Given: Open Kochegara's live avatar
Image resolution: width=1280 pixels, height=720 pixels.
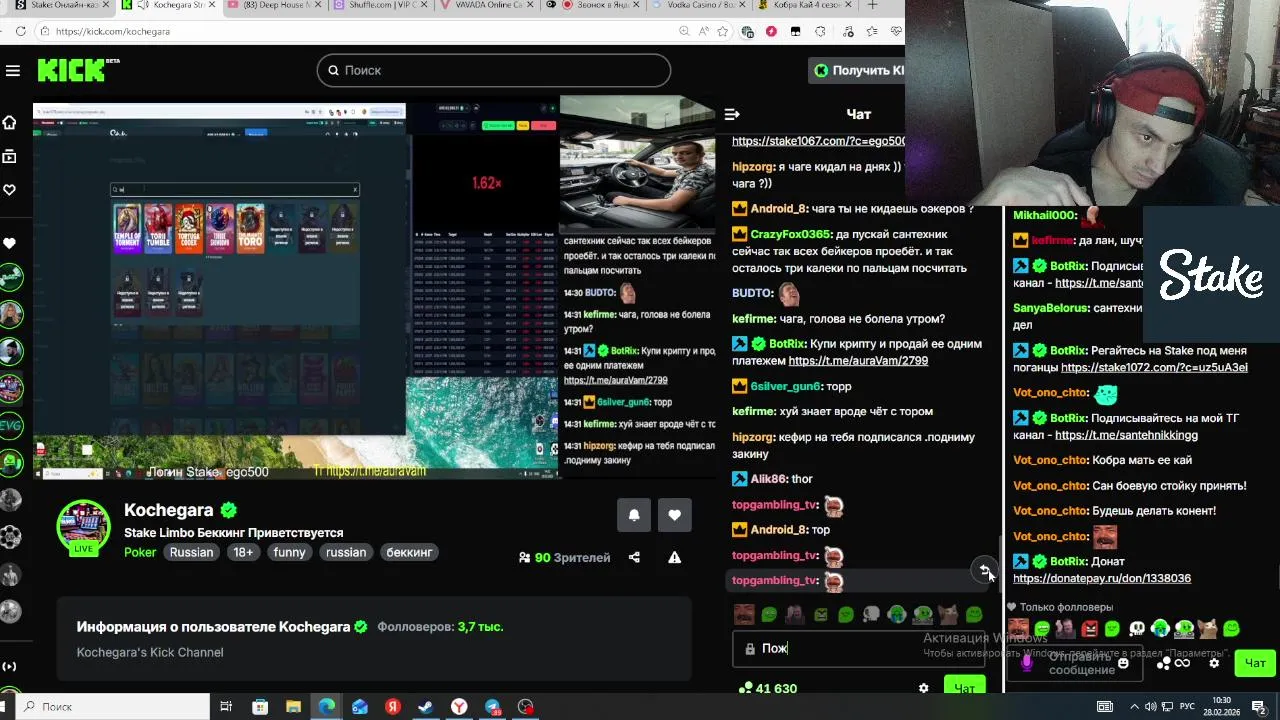Looking at the screenshot, I should [83, 527].
